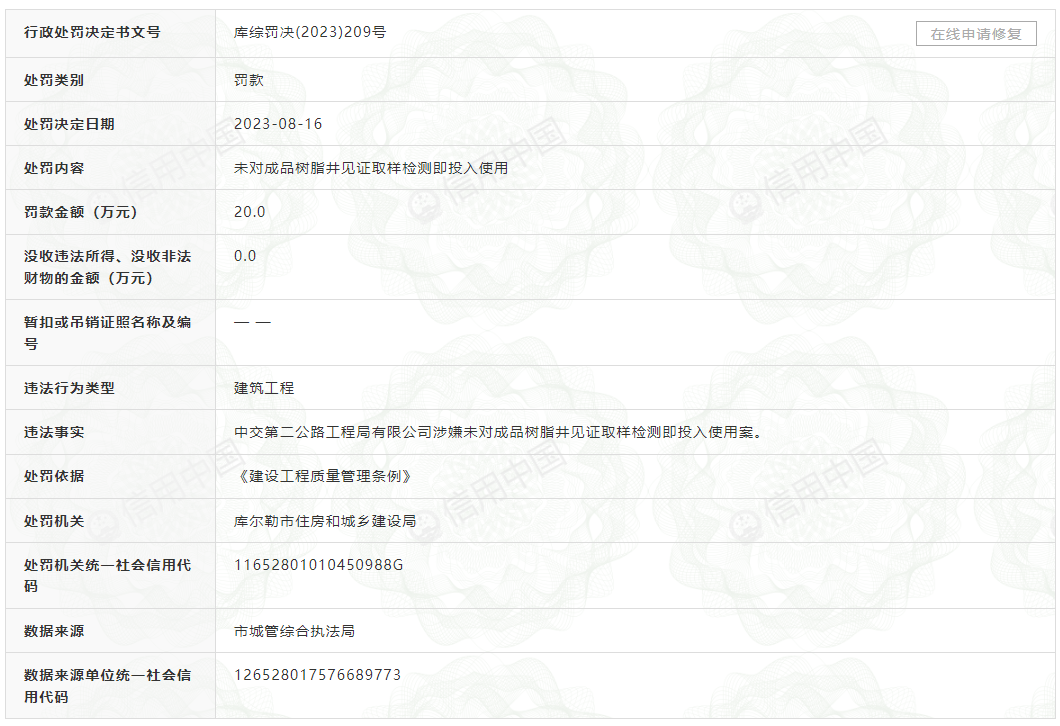Click the 处罚机关统一社会信用代码 label
Viewport: 1060px width, 726px height.
pos(107,575)
